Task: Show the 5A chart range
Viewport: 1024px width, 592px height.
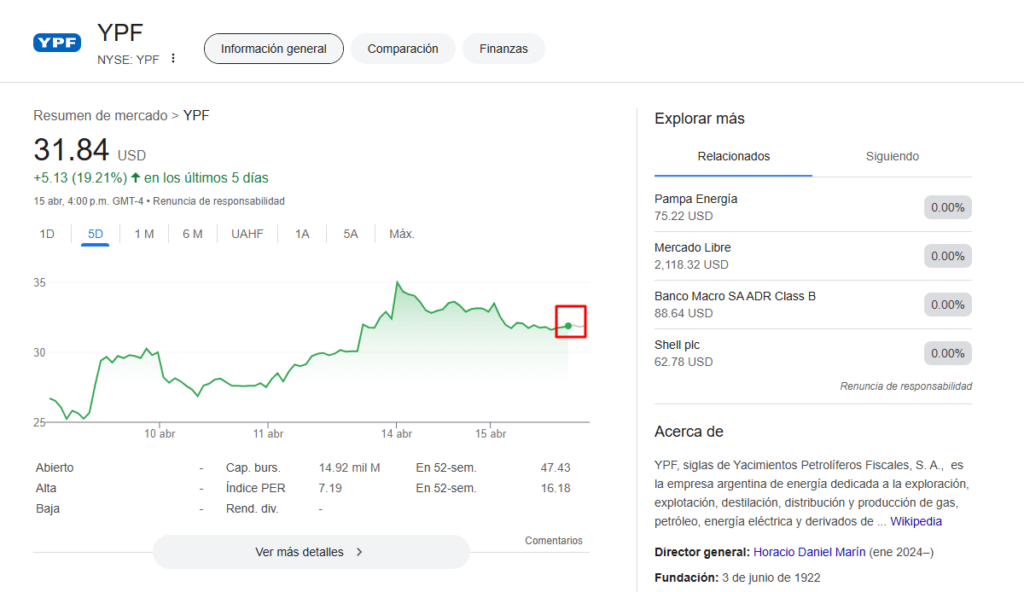Action: point(351,234)
